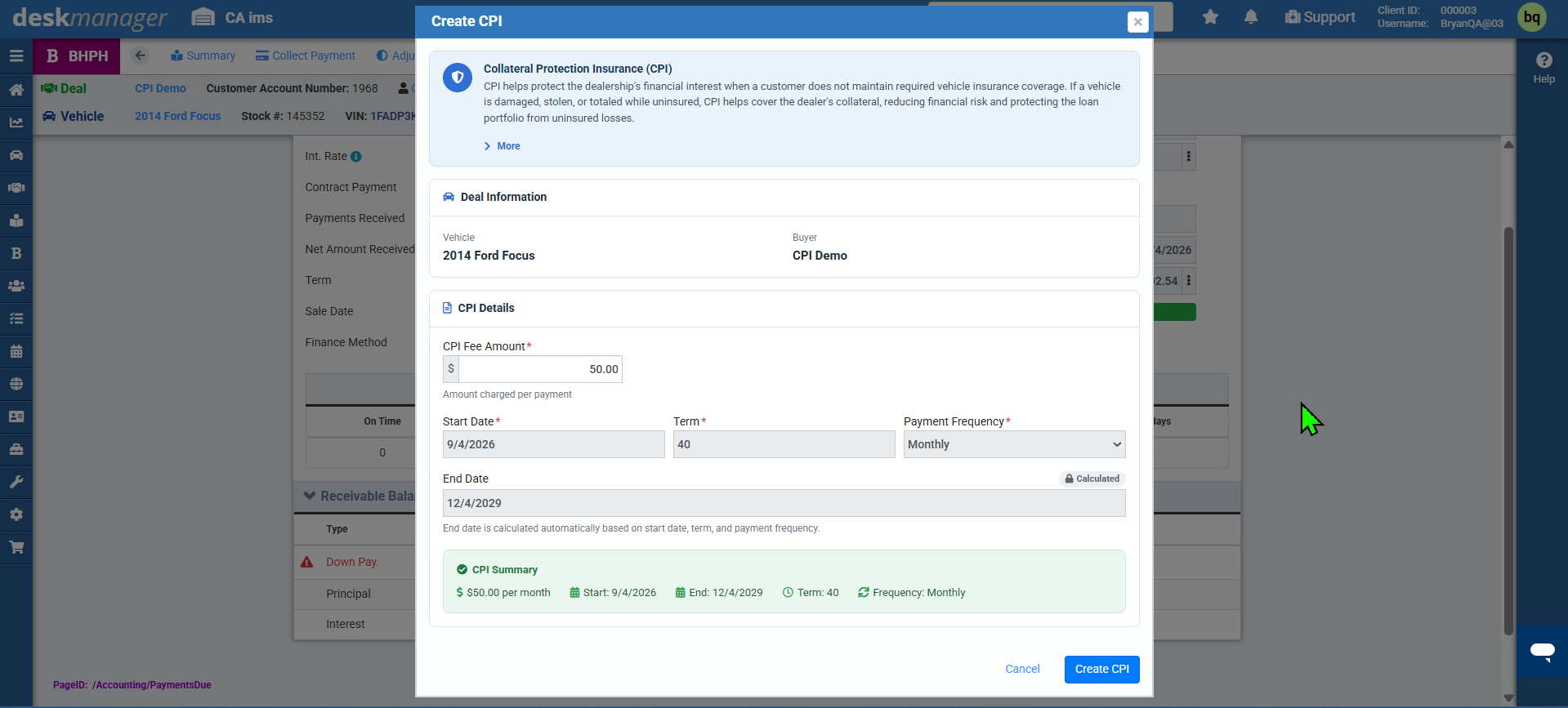Open the bq user avatar
Image resolution: width=1568 pixels, height=708 pixels.
(1532, 17)
